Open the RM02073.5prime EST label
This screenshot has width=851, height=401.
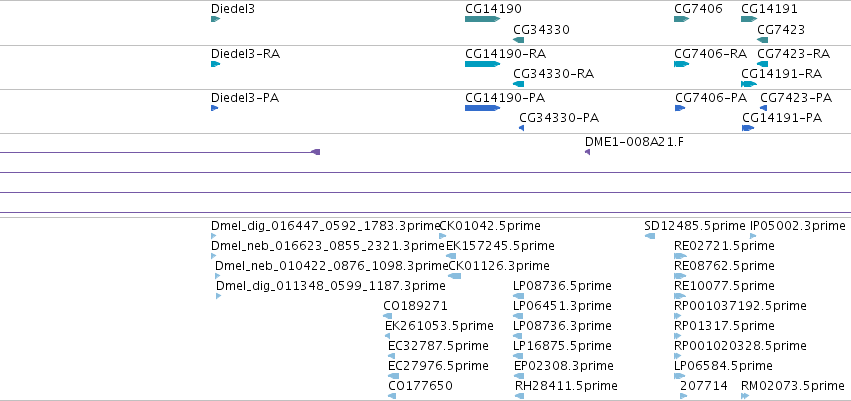click(793, 386)
